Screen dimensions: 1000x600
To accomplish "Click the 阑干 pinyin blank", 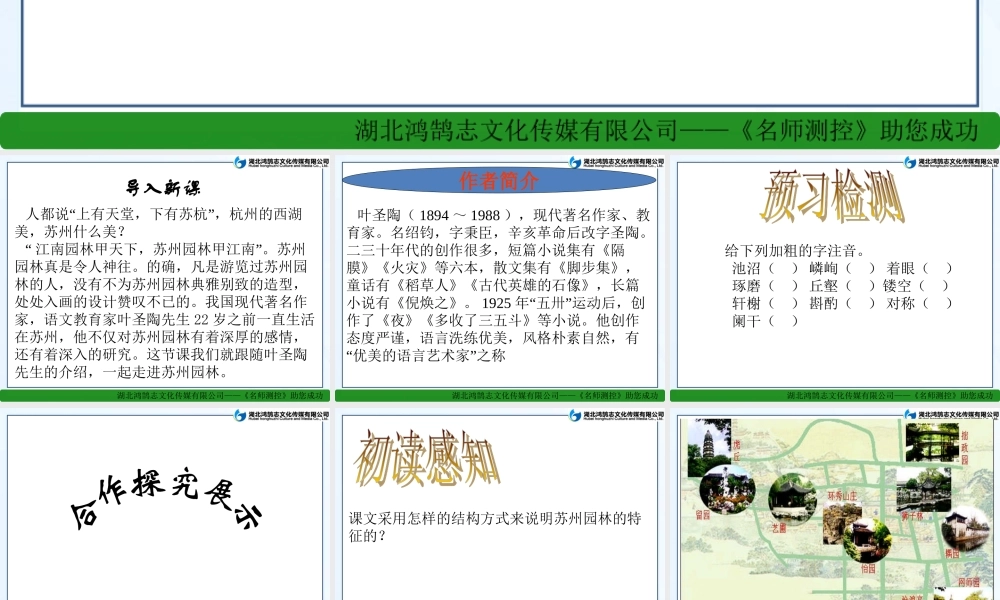I will pyautogui.click(x=783, y=321).
